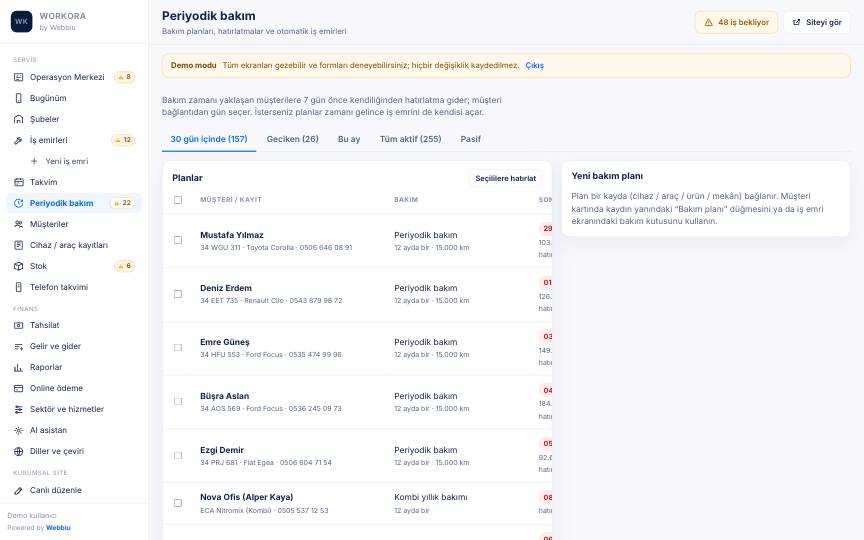Open customer Deniz Erdem name
Image resolution: width=864 pixels, height=540 pixels.
[x=226, y=288]
